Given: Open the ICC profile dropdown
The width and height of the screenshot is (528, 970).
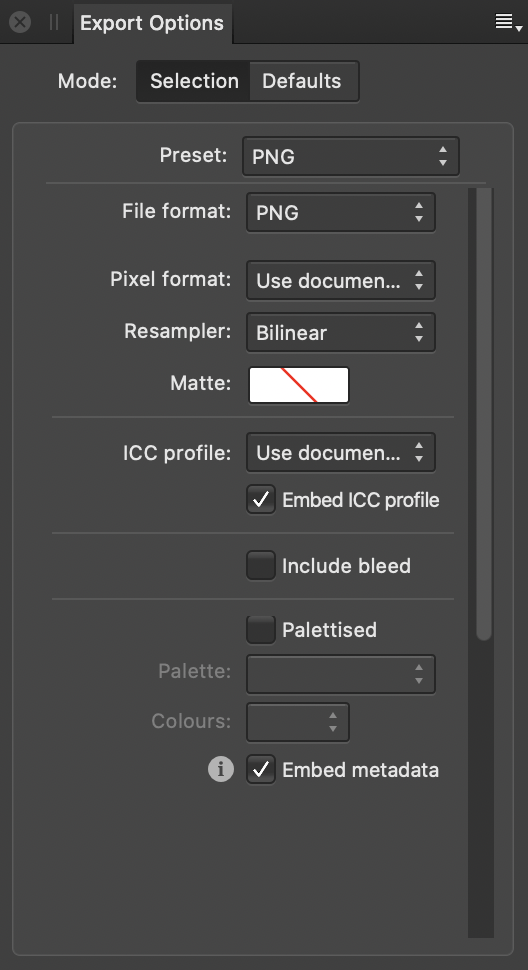Looking at the screenshot, I should click(341, 452).
